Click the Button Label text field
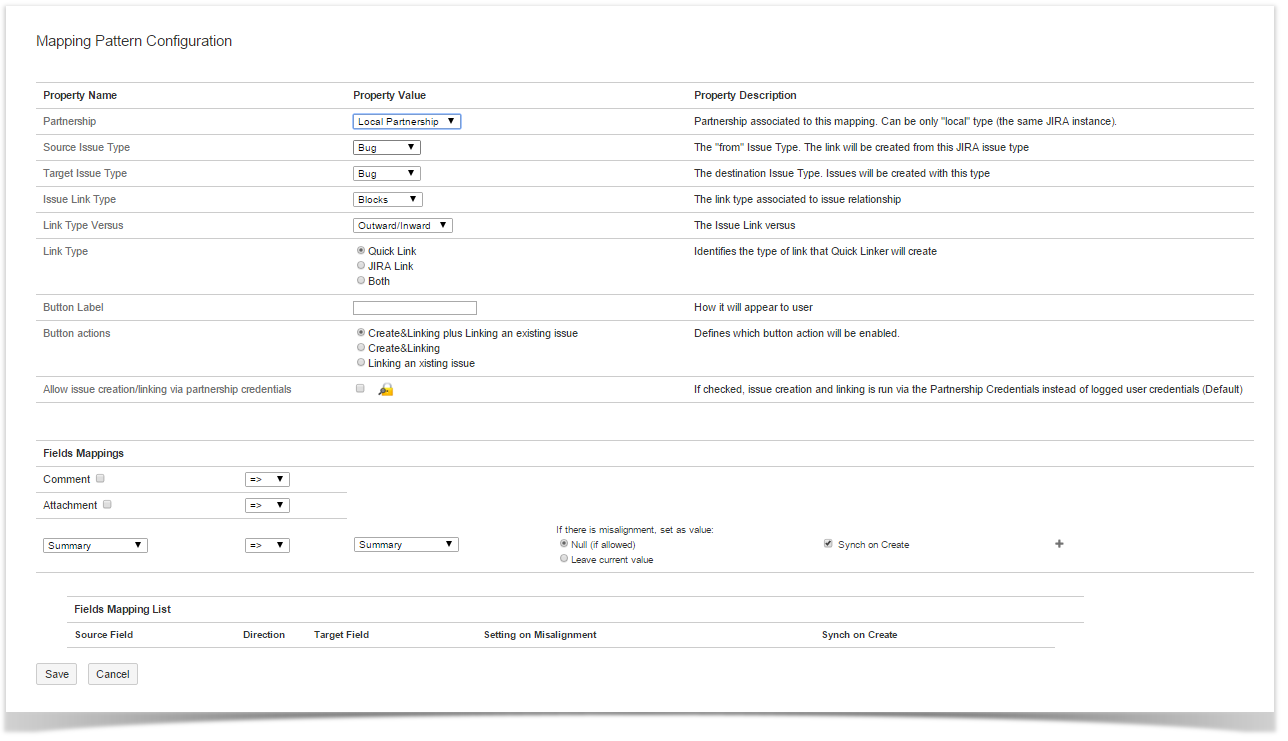This screenshot has width=1288, height=741. point(414,308)
